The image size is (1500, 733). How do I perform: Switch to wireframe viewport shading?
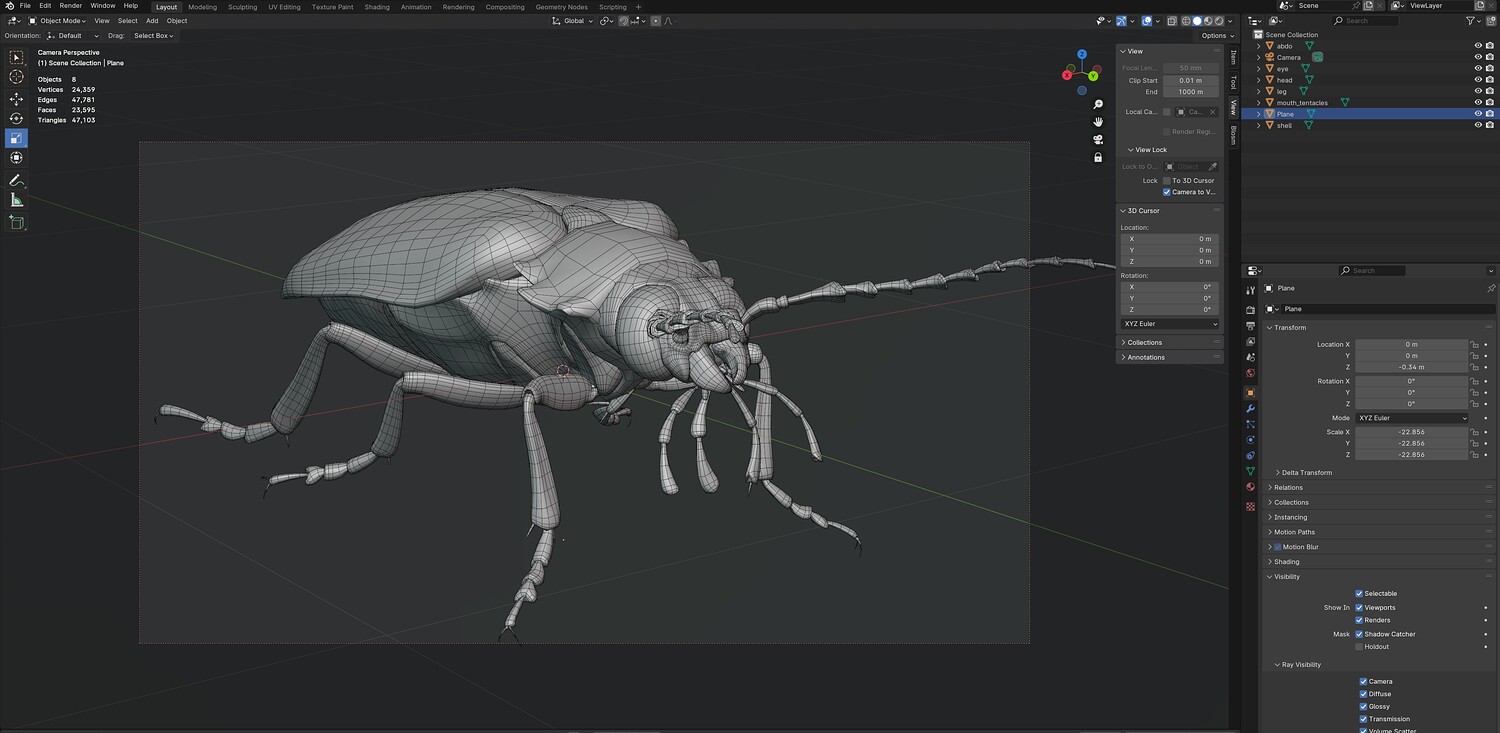1186,21
